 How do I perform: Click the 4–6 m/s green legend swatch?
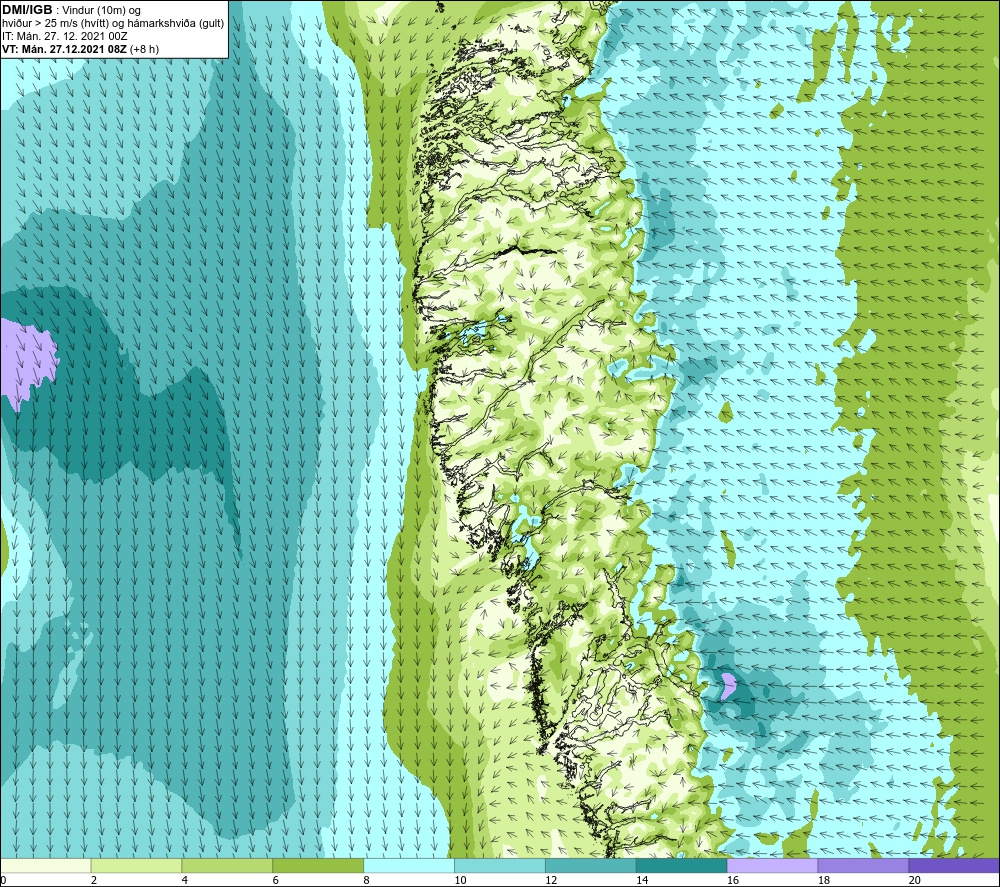coord(227,865)
